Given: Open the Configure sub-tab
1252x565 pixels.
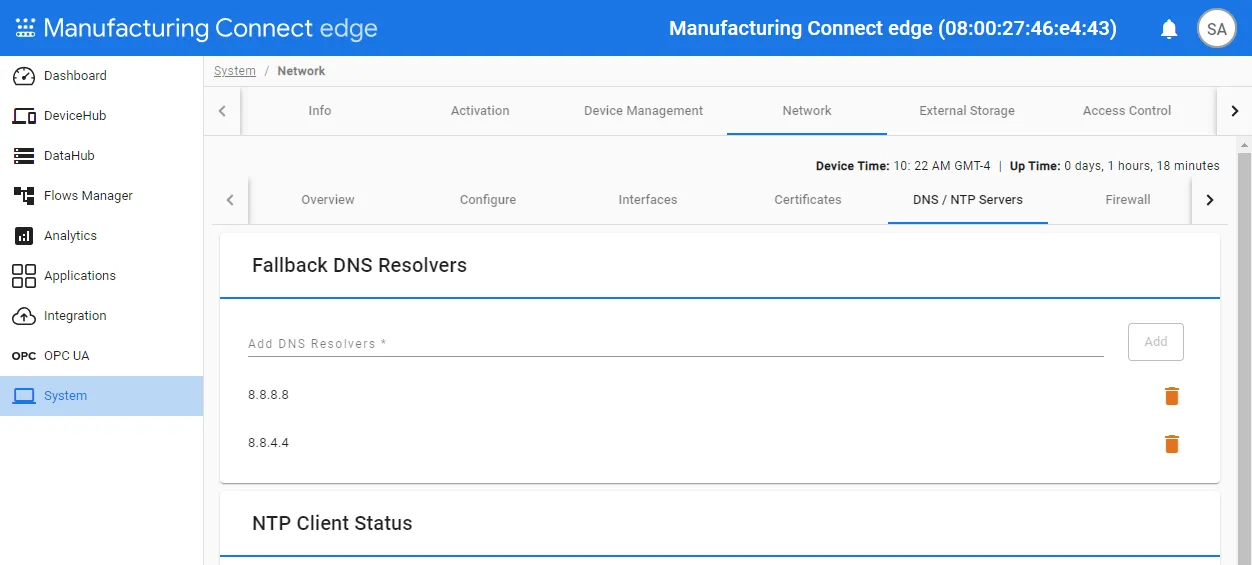Looking at the screenshot, I should 488,200.
